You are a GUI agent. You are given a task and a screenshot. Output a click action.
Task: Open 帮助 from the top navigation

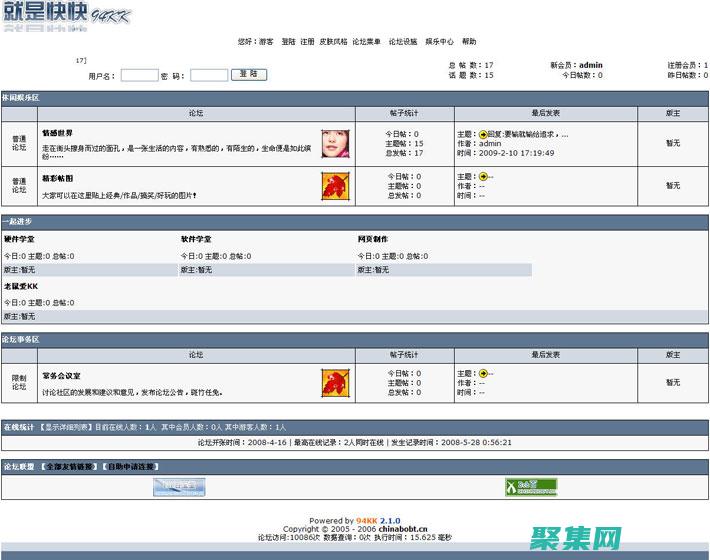(x=469, y=42)
